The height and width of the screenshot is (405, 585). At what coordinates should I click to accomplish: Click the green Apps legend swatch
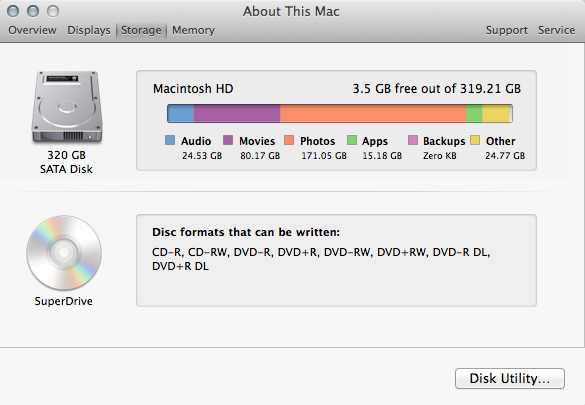(x=352, y=140)
